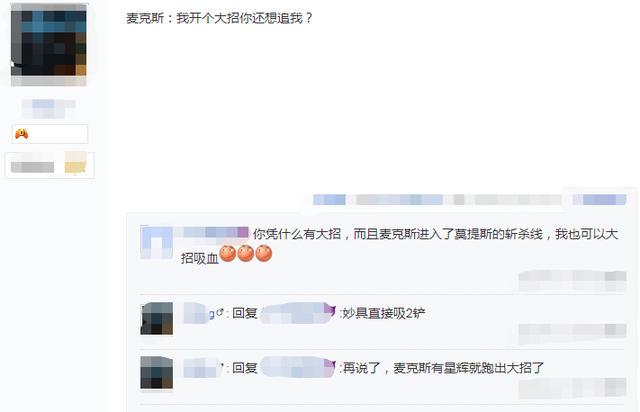The image size is (640, 412).
Task: Open avatar beside the 再说了 comment
Action: click(x=156, y=373)
